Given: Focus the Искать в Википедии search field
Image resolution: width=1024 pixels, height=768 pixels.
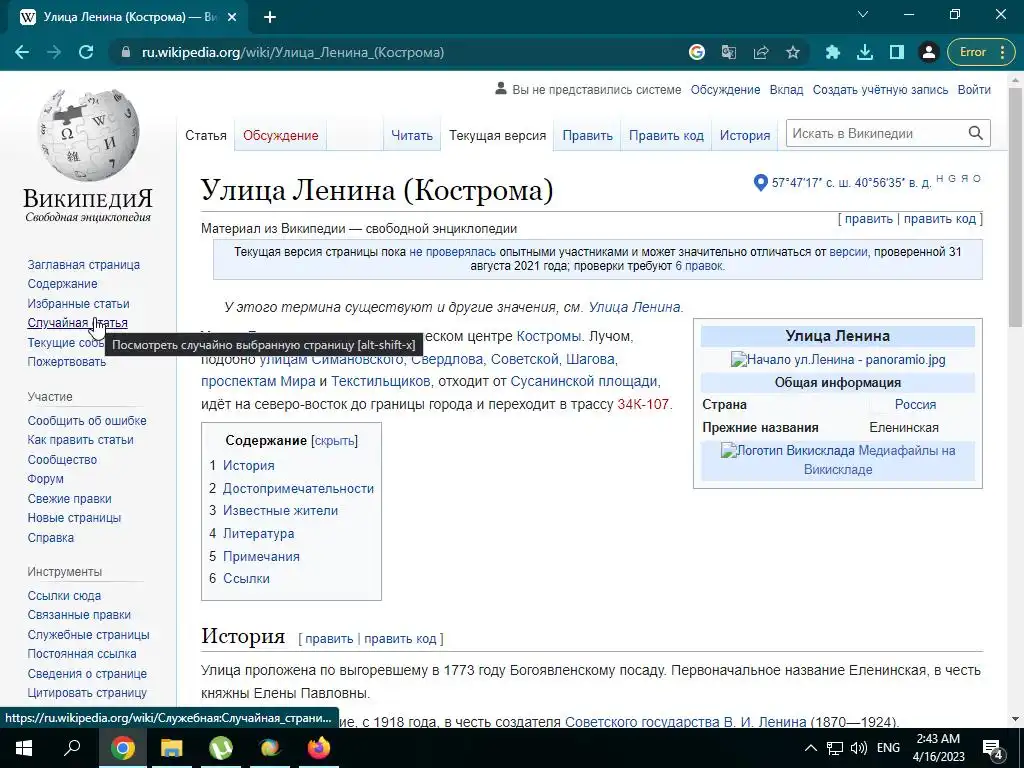Looking at the screenshot, I should pos(876,133).
